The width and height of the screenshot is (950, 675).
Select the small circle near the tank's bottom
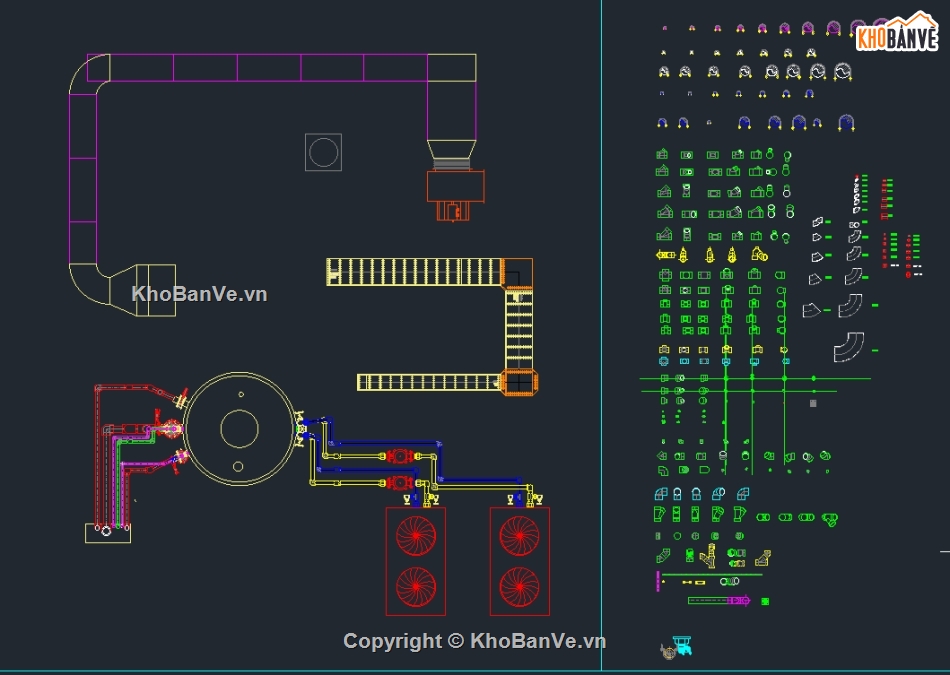click(238, 467)
